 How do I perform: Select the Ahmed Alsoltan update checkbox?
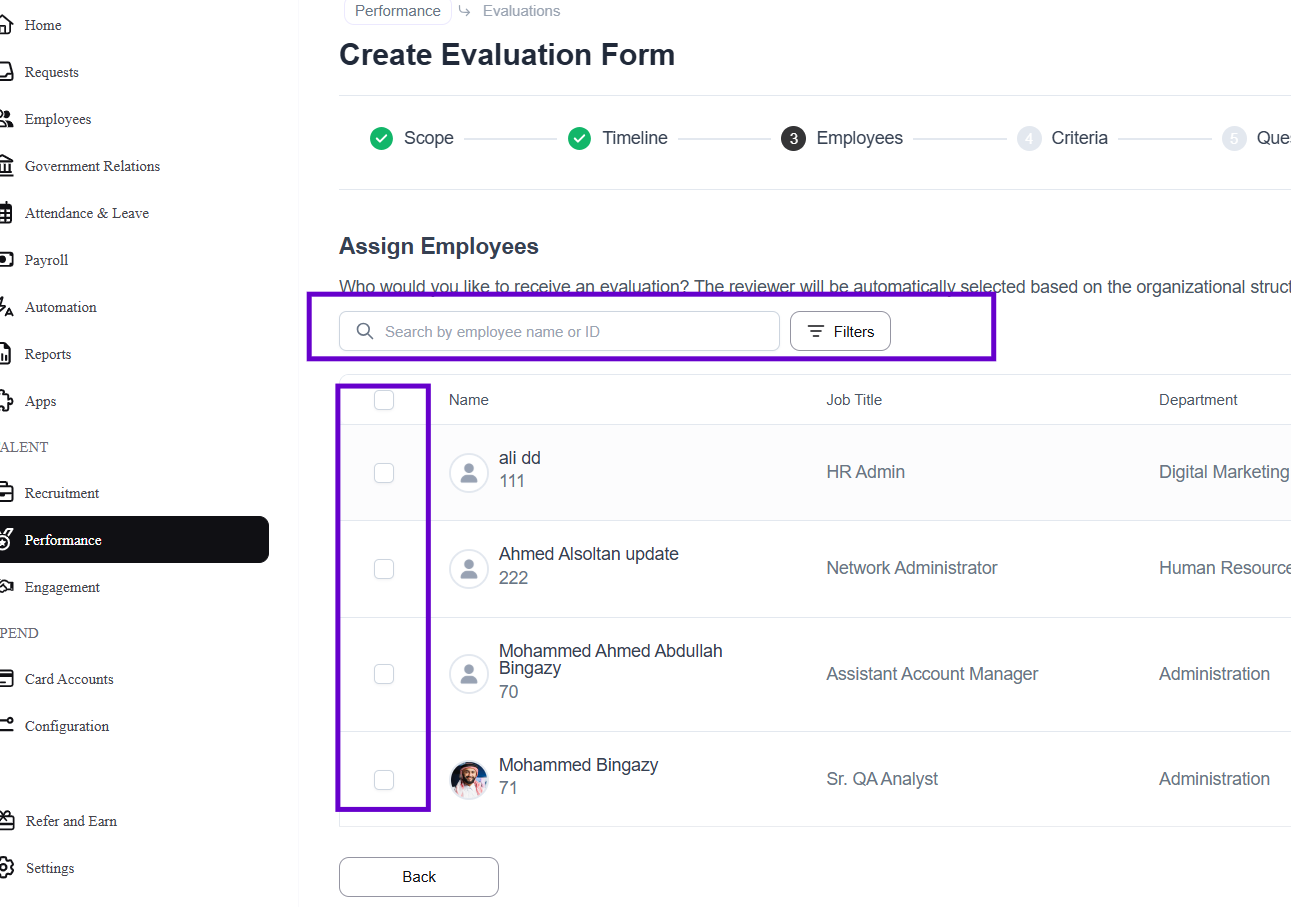384,569
